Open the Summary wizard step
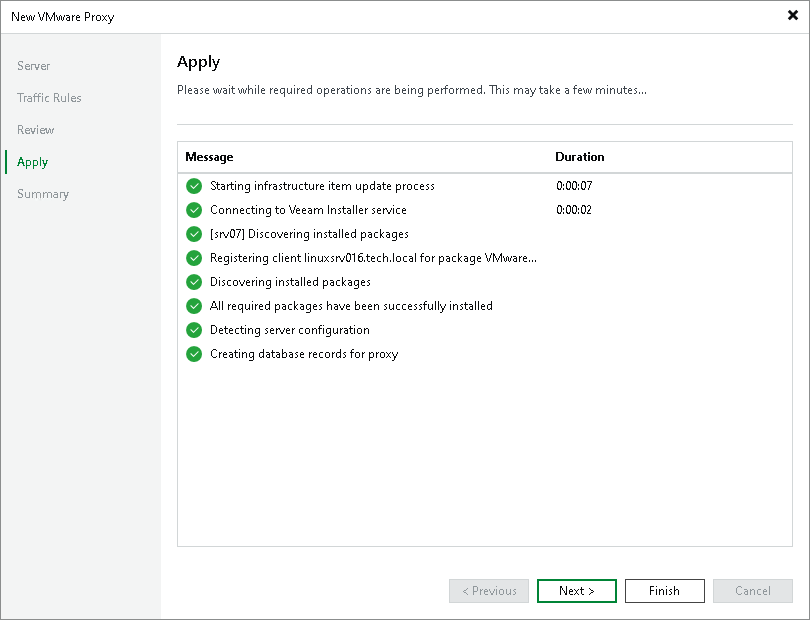The height and width of the screenshot is (620, 810). tap(43, 194)
